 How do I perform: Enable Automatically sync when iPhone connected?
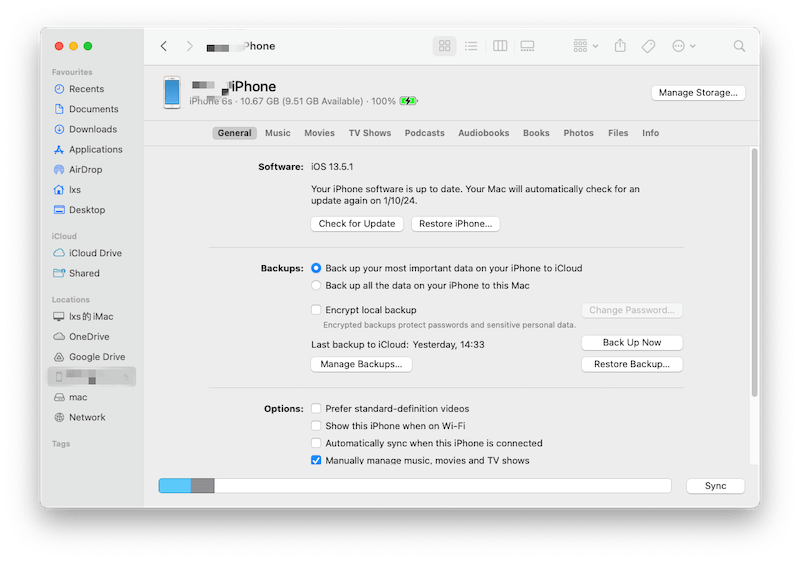316,443
